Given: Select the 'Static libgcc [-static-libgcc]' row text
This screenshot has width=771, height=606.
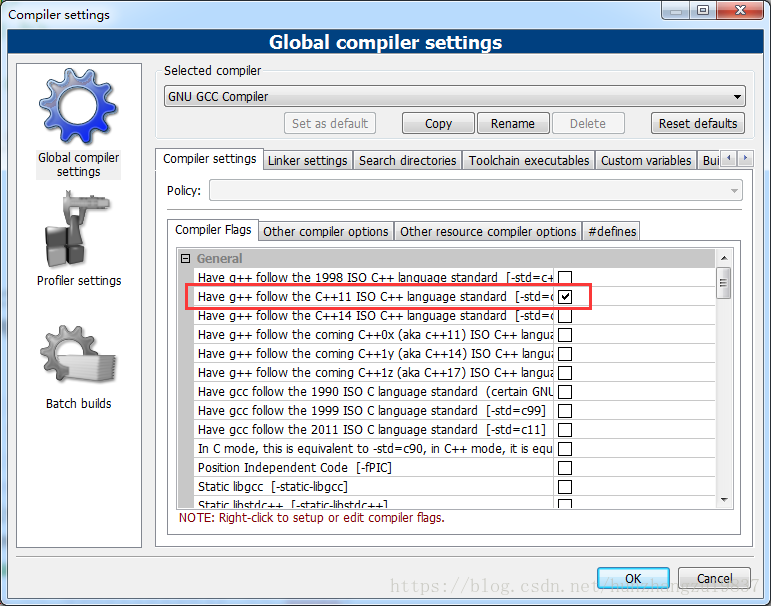Looking at the screenshot, I should (x=272, y=486).
